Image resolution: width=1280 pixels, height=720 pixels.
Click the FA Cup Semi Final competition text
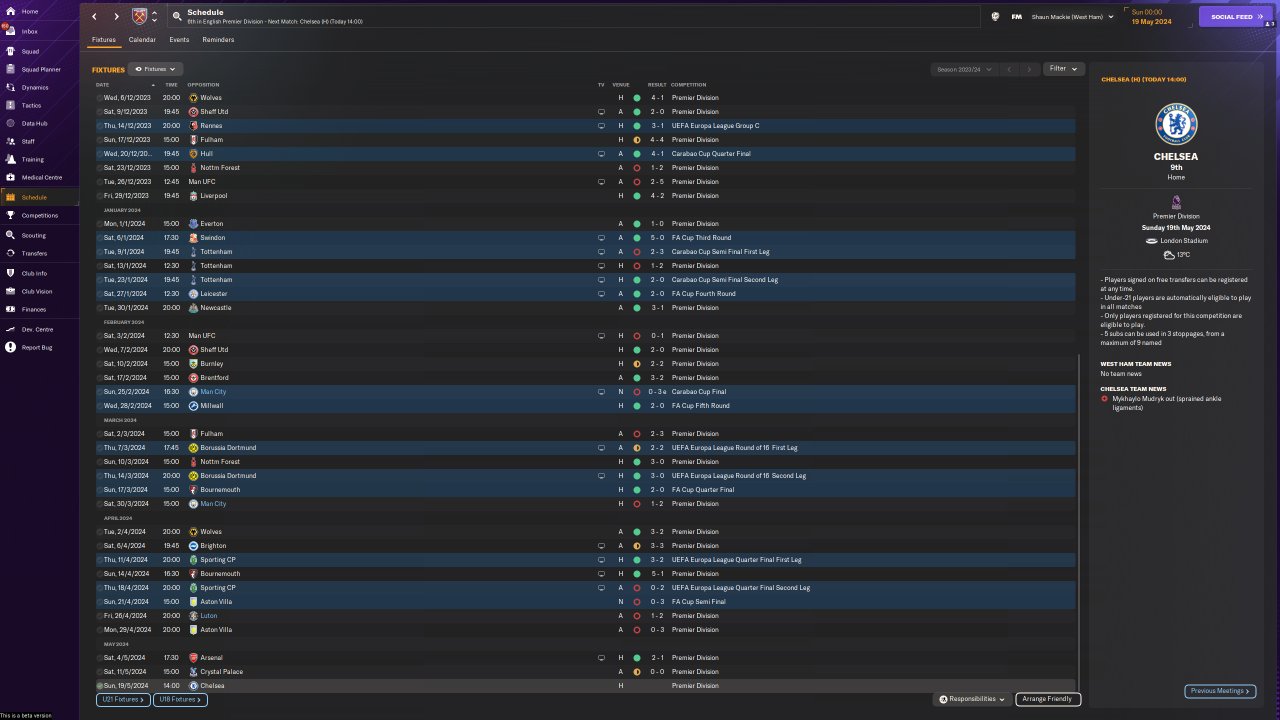coord(698,602)
